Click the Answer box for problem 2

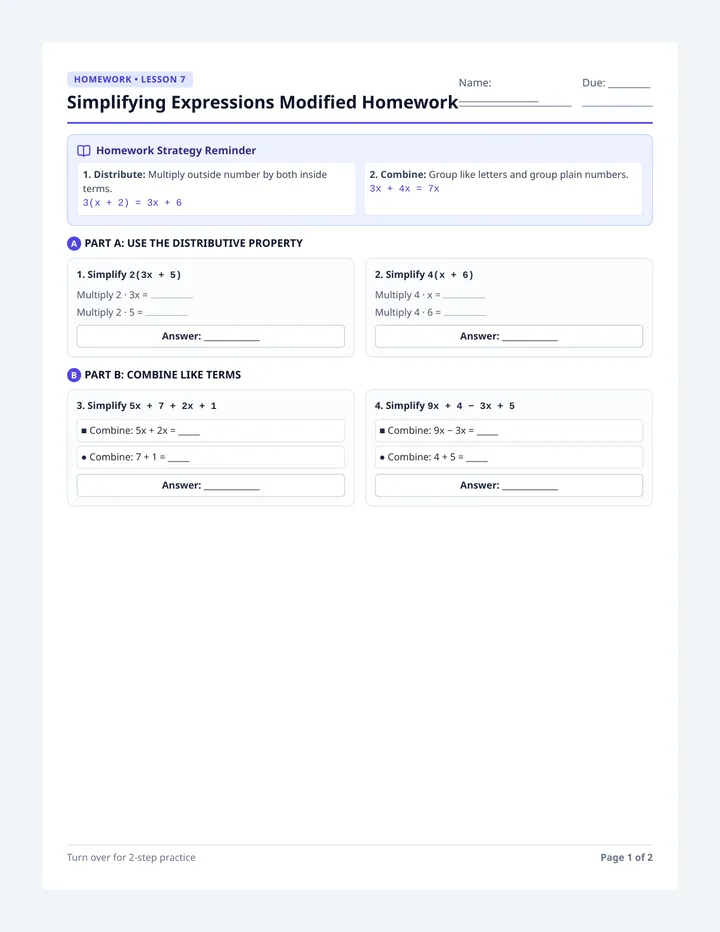pos(509,336)
